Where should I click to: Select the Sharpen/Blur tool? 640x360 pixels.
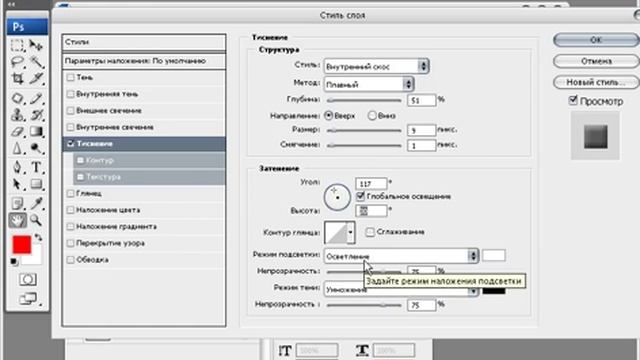(x=17, y=148)
